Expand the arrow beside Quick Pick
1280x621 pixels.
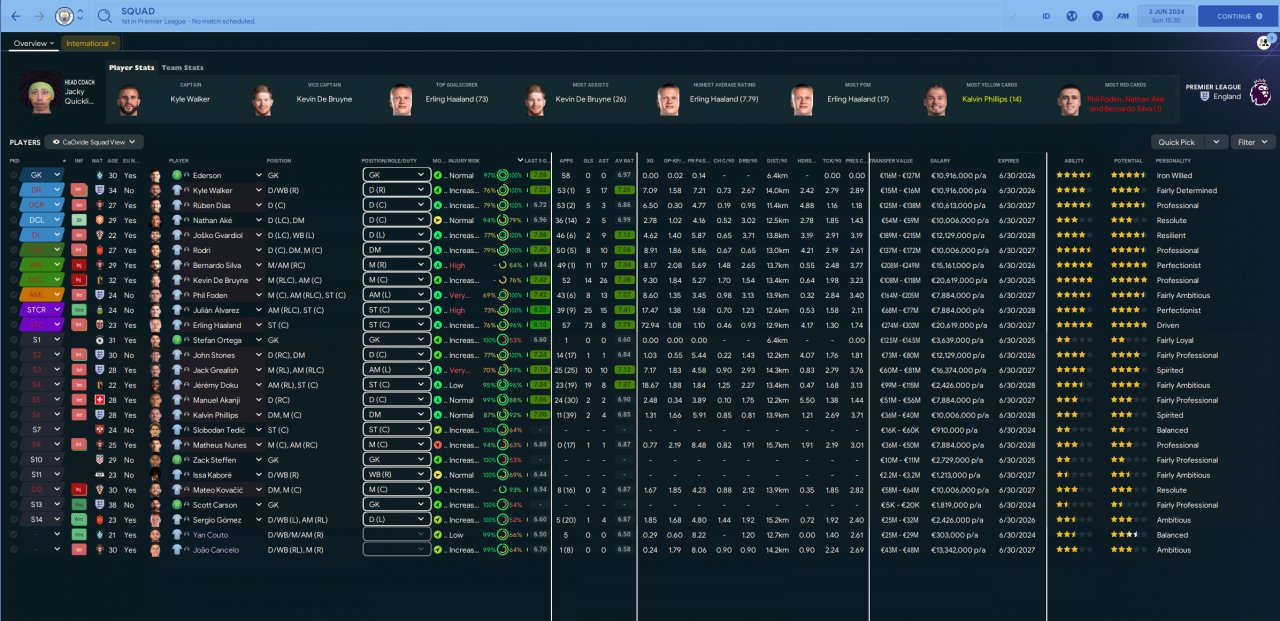click(x=1216, y=142)
